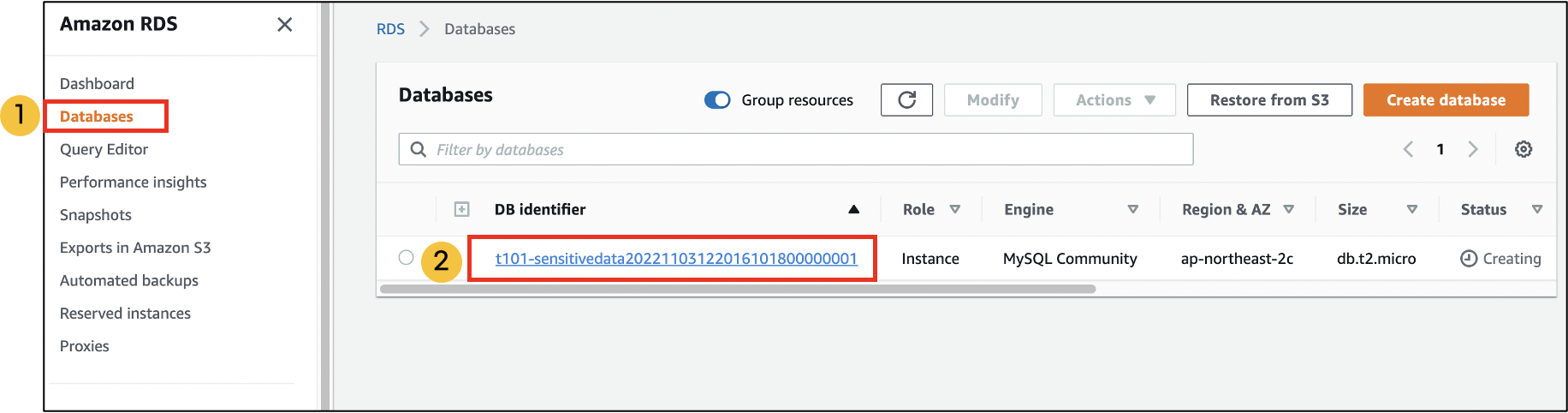Viewport: 1568px width, 413px height.
Task: Click the Creating status cell
Action: [1500, 259]
